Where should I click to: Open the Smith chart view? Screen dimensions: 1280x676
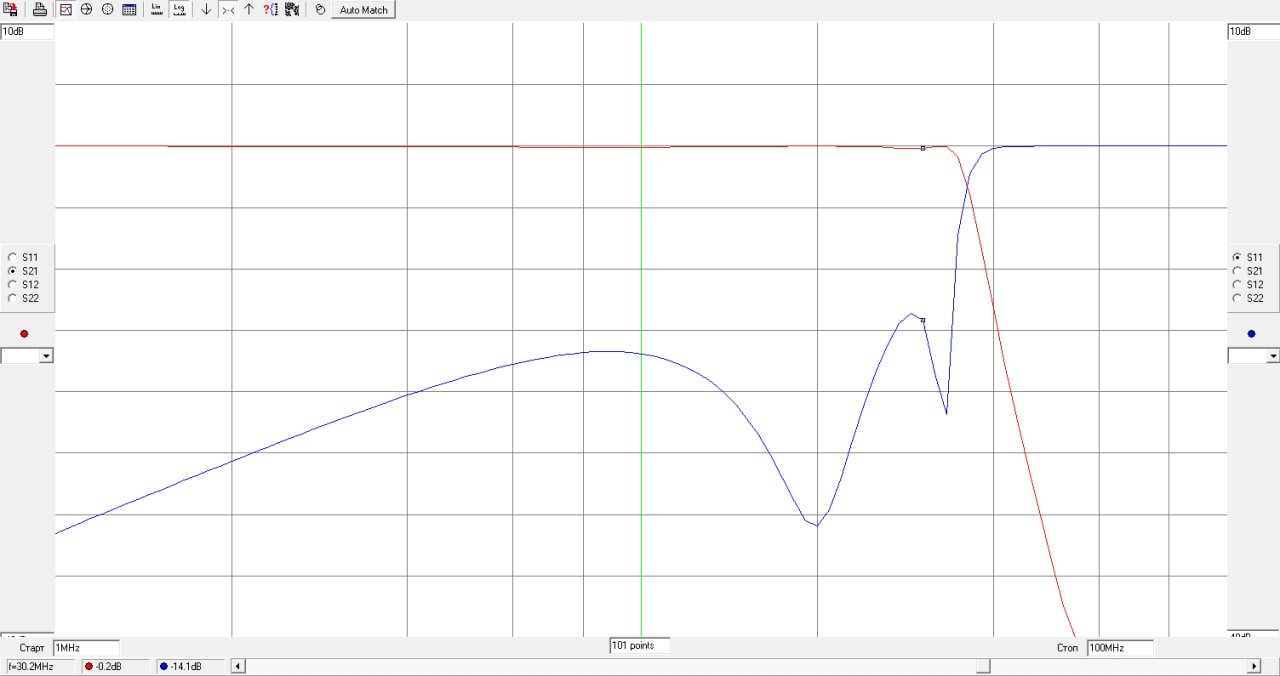click(x=86, y=10)
